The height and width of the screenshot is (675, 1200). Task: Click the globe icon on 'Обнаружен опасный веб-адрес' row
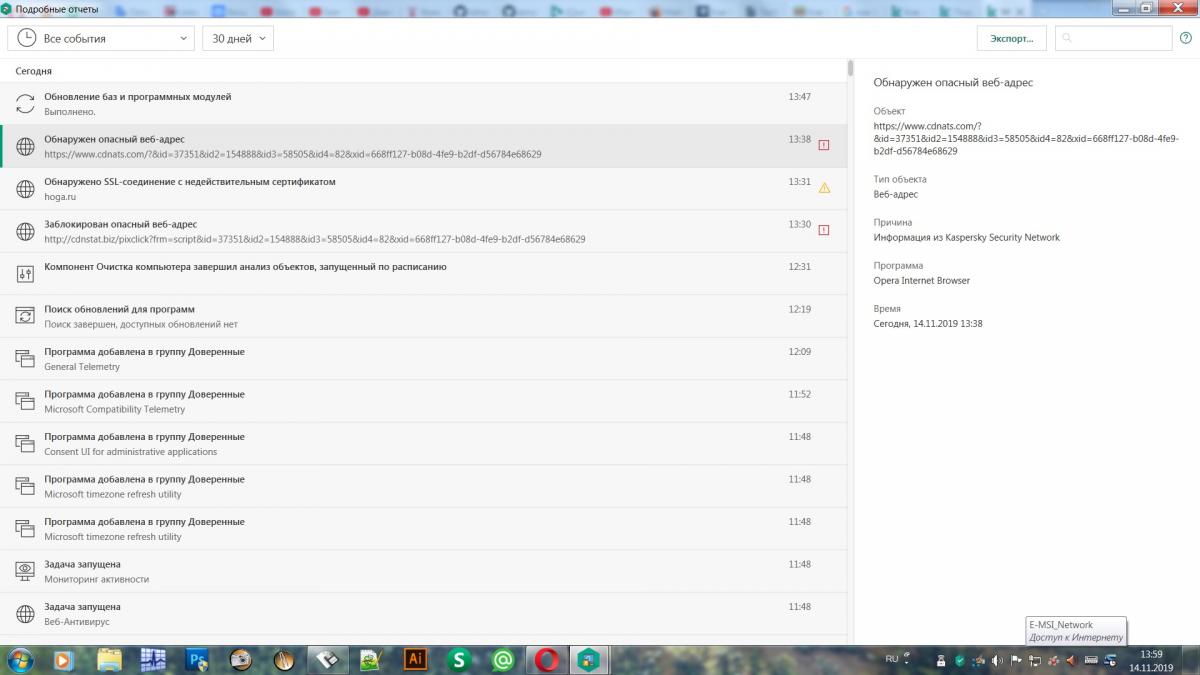(25, 146)
